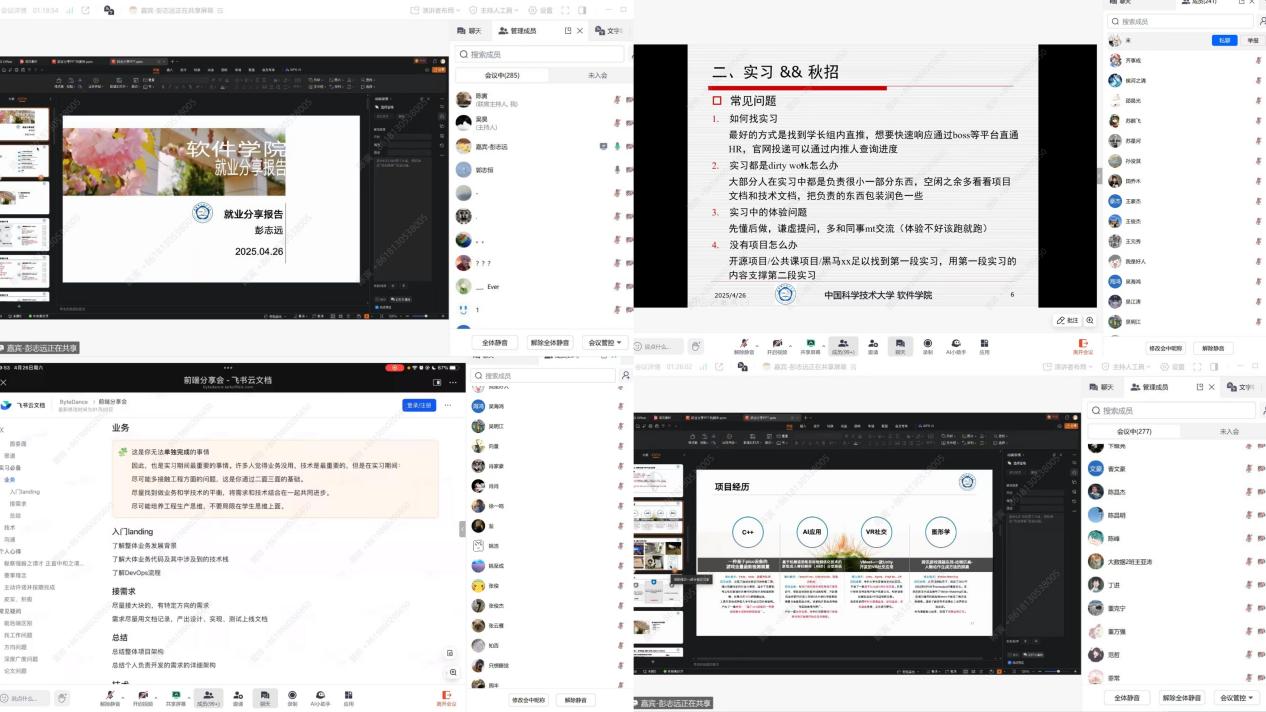This screenshot has height=712, width=1266.
Task: Click 共享屏幕 icon in 实习&&秋招 slide window
Action: pyautogui.click(x=810, y=346)
